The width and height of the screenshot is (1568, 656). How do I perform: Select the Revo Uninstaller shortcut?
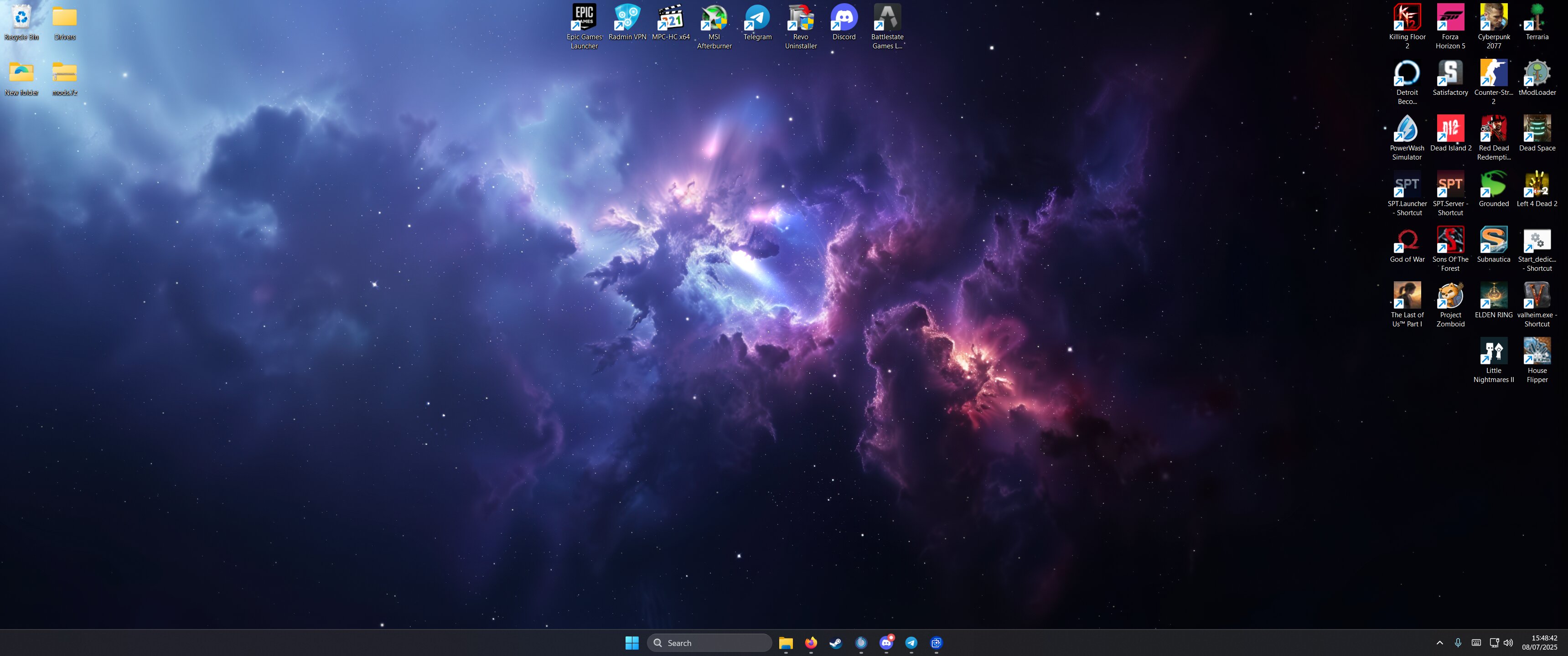(801, 26)
